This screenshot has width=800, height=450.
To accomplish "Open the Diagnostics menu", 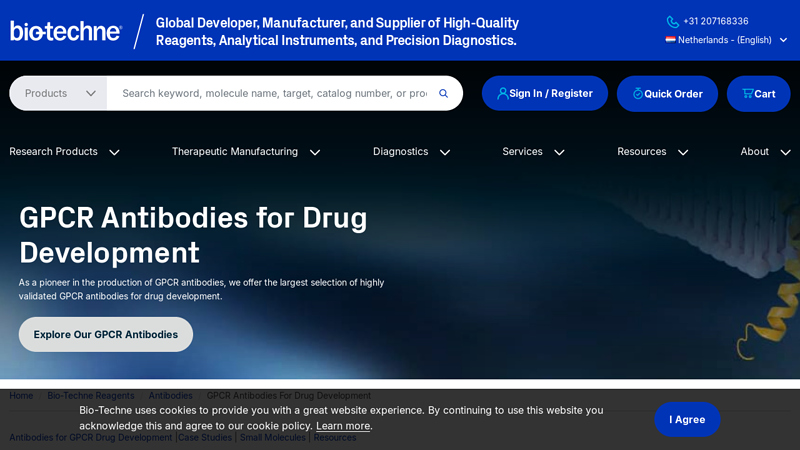I will [401, 152].
